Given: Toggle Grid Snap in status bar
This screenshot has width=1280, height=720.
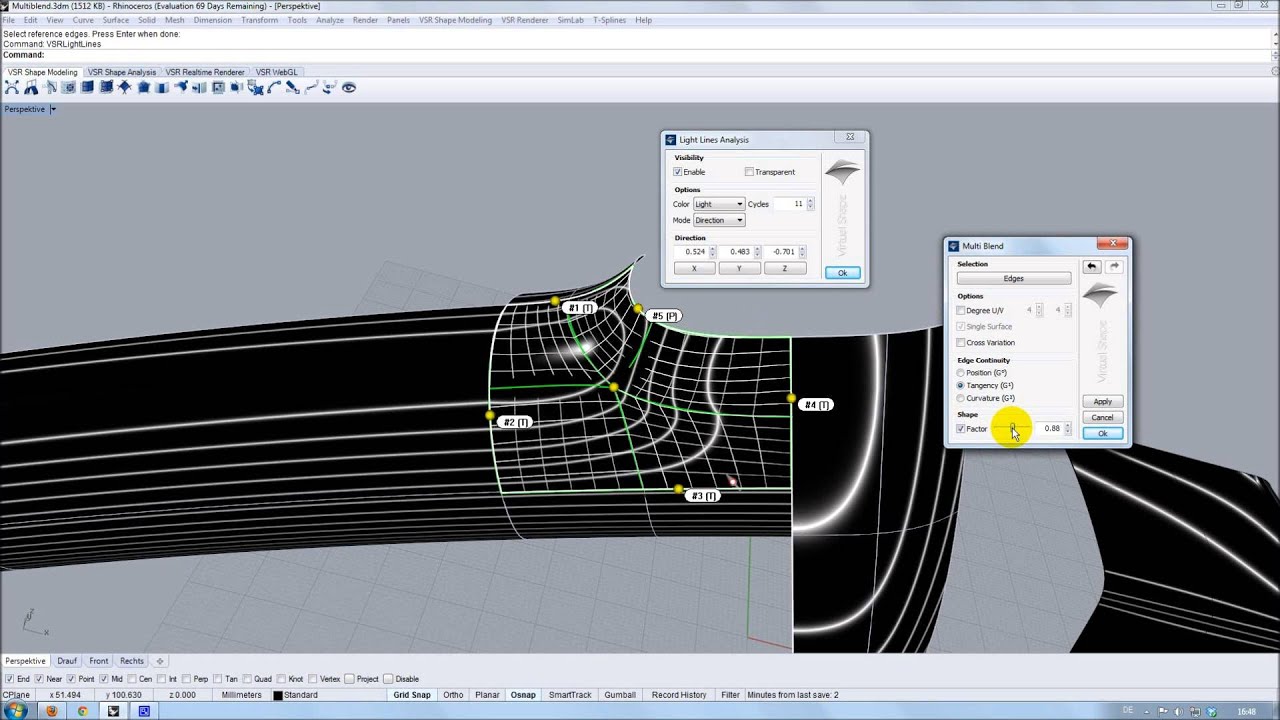Looking at the screenshot, I should pos(412,695).
